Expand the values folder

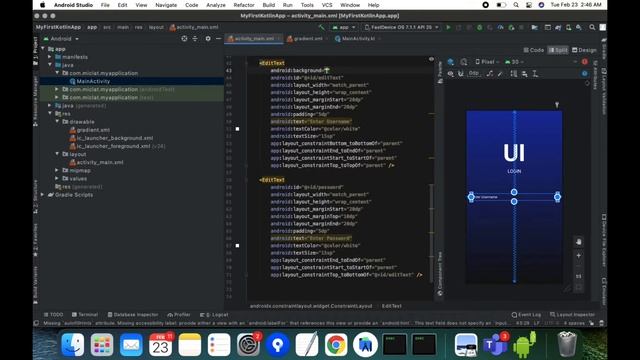click(57, 178)
